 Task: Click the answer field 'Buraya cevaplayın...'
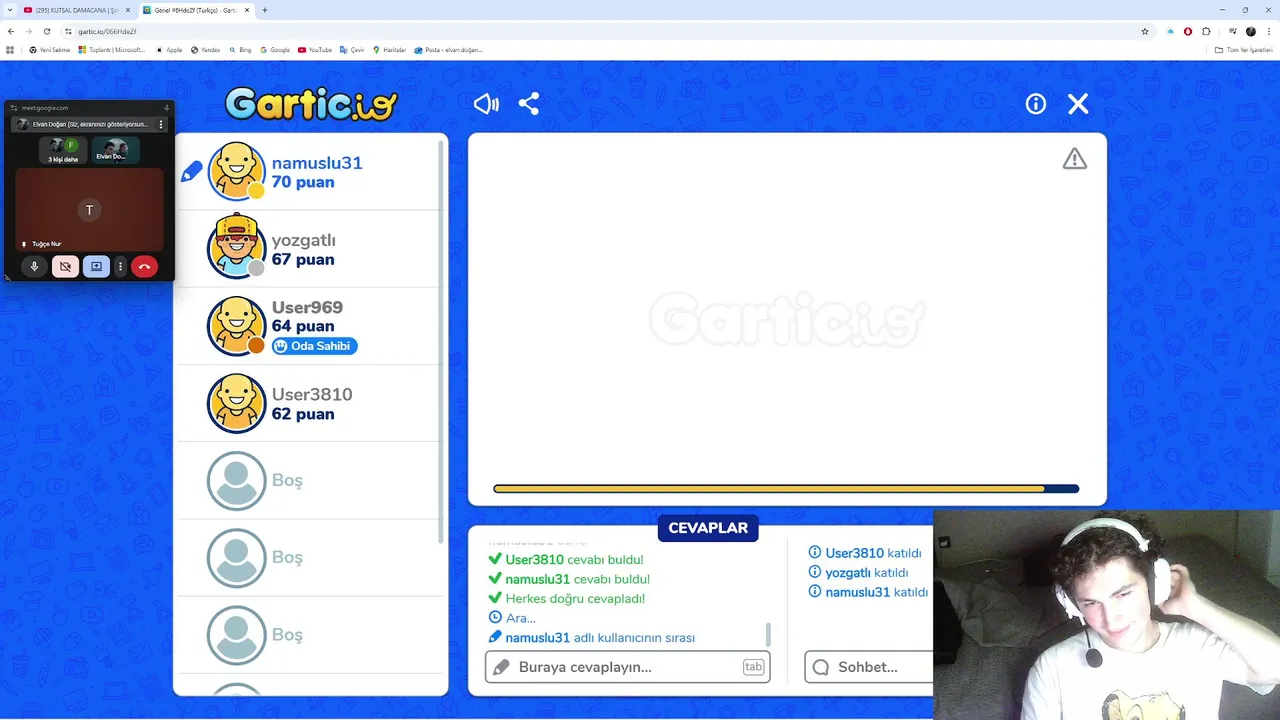(x=628, y=667)
